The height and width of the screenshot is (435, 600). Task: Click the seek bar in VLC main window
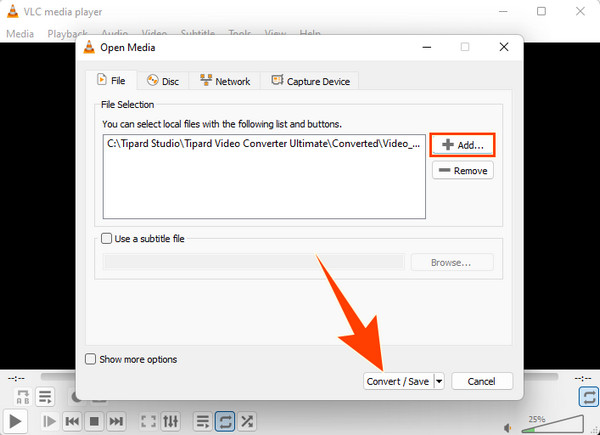(x=299, y=377)
